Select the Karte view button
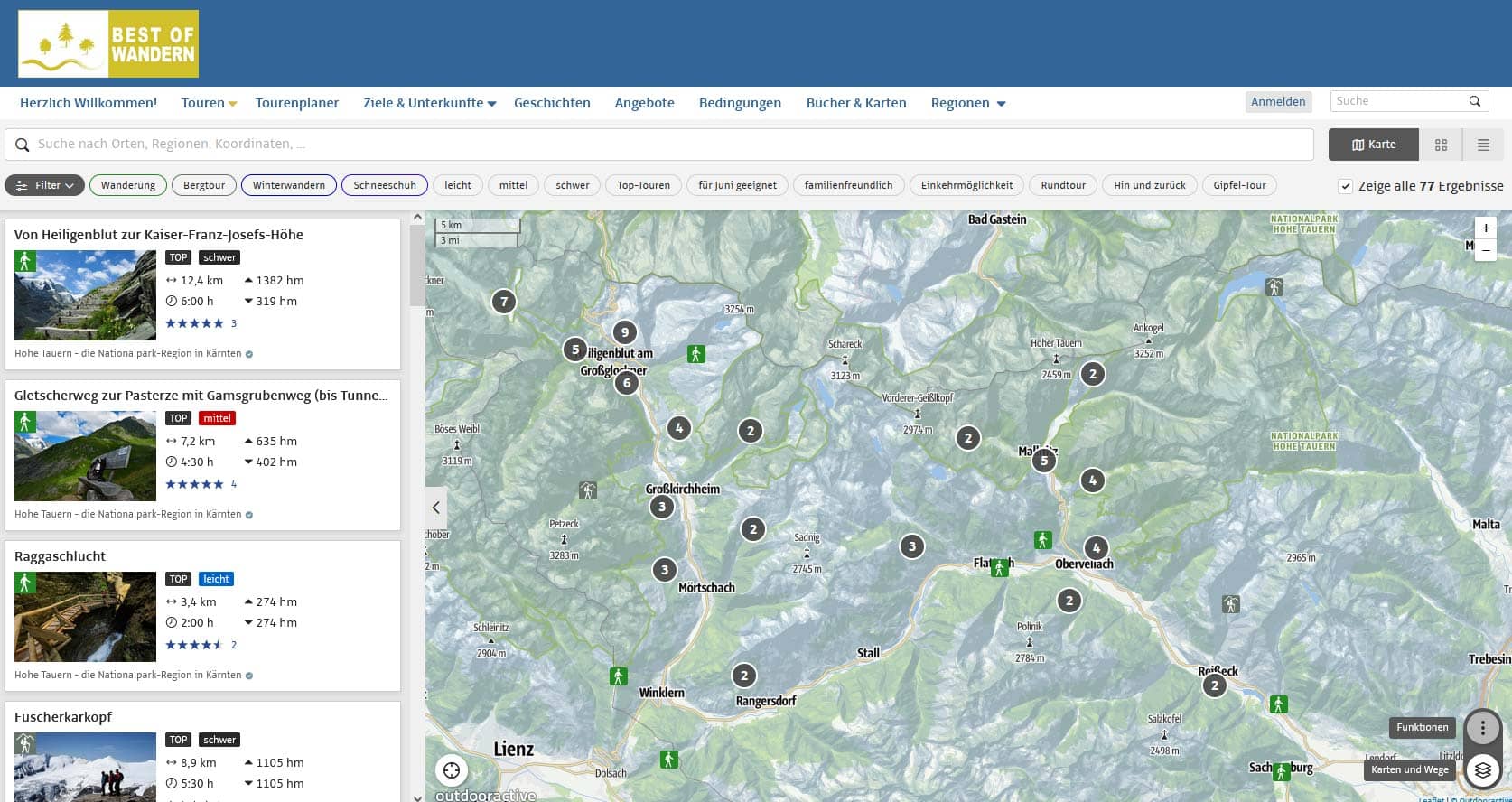This screenshot has width=1512, height=802. (x=1374, y=145)
